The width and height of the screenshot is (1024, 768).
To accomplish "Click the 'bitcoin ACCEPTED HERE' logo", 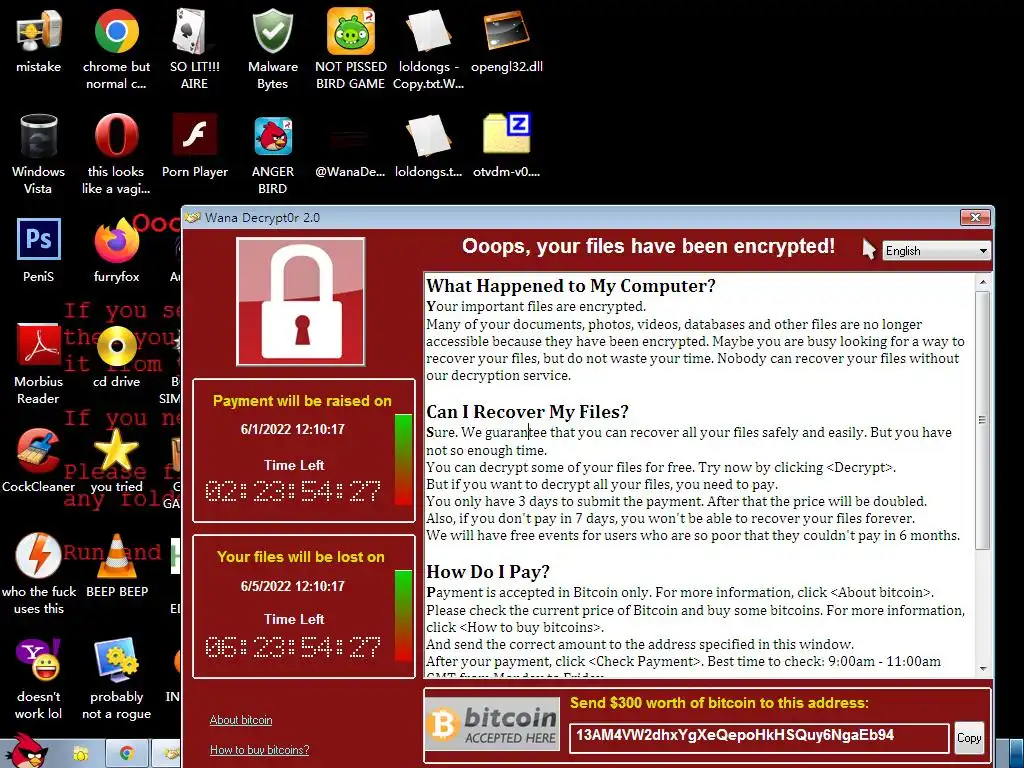I will tap(492, 724).
